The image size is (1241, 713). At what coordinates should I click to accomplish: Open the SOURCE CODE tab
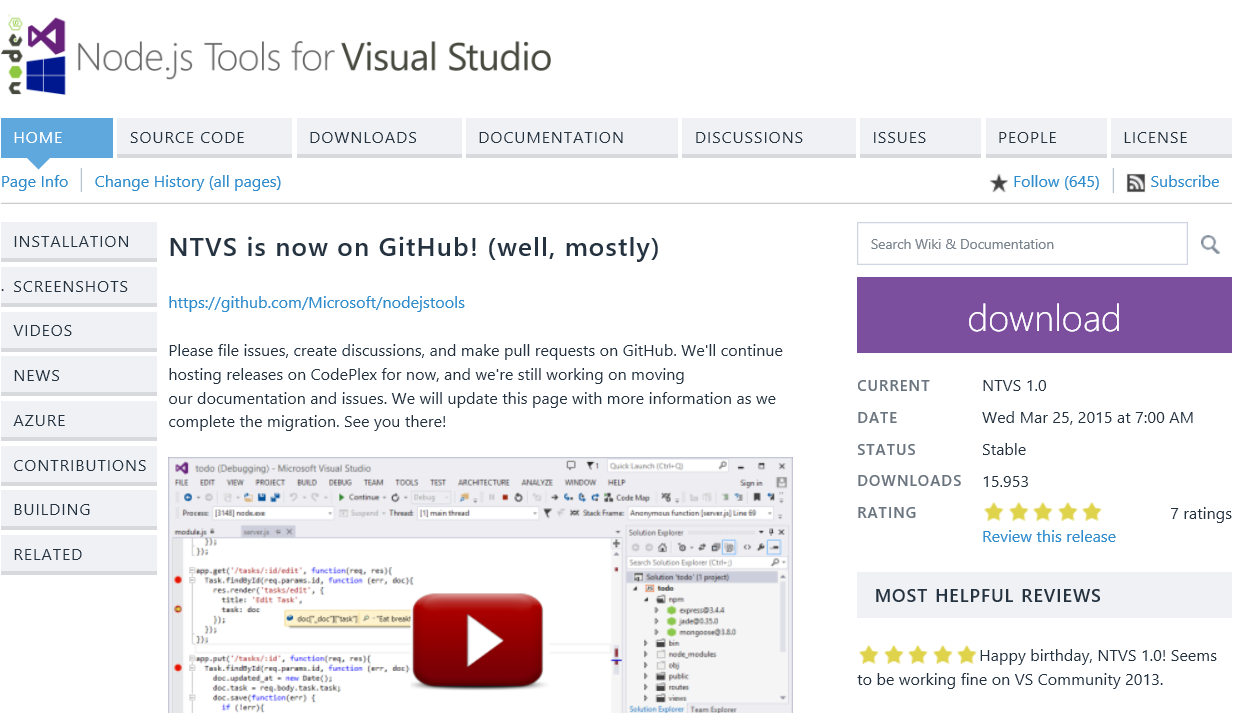click(204, 138)
